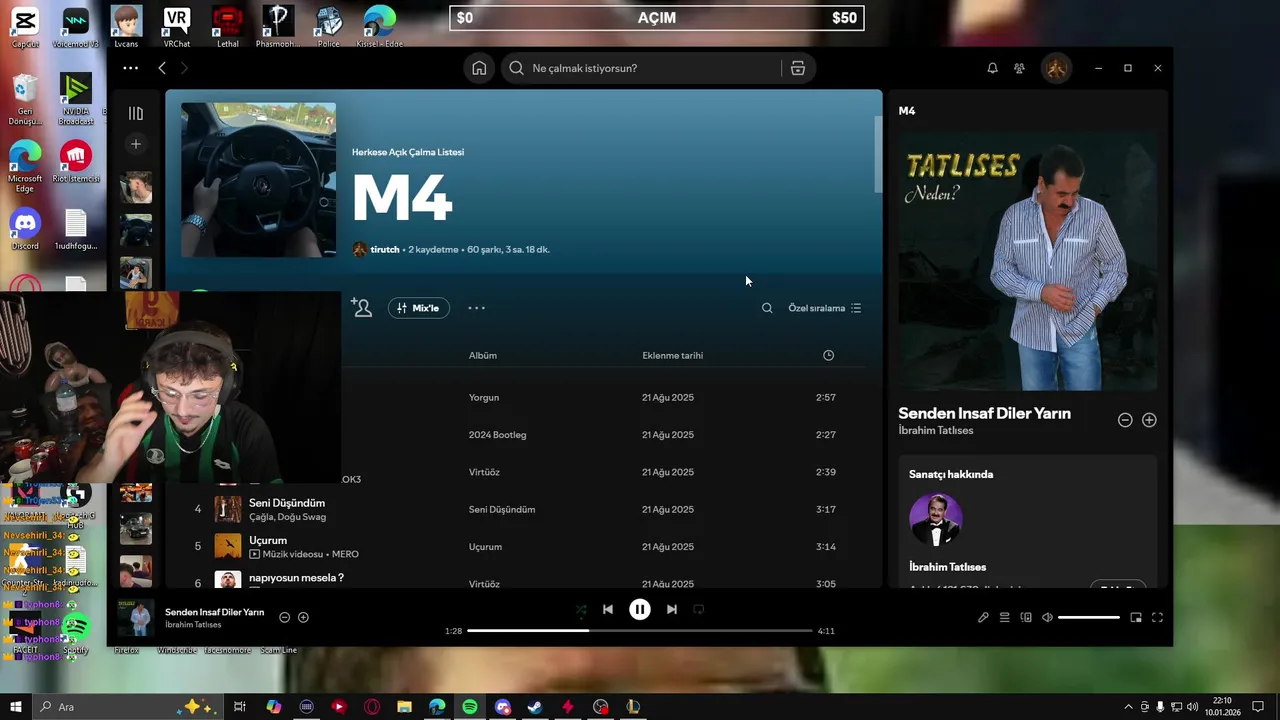The image size is (1280, 720).
Task: Open Voicemod V3 desktop shortcut
Action: tap(75, 27)
